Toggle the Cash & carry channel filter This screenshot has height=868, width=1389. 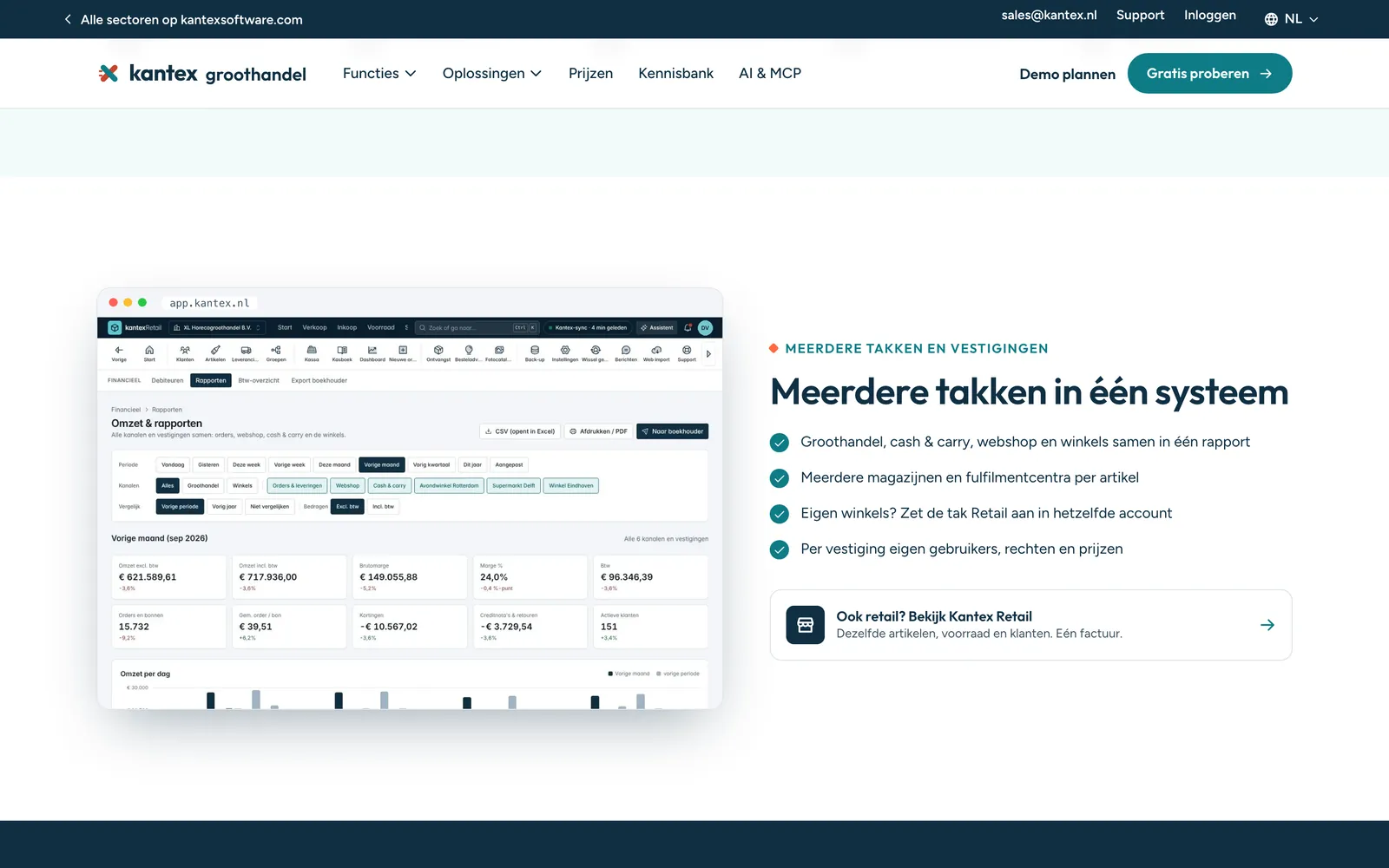[390, 485]
